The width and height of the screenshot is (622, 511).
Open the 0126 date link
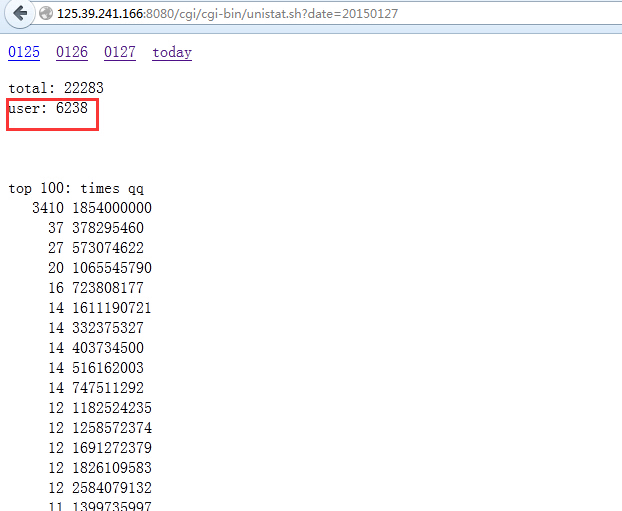72,52
